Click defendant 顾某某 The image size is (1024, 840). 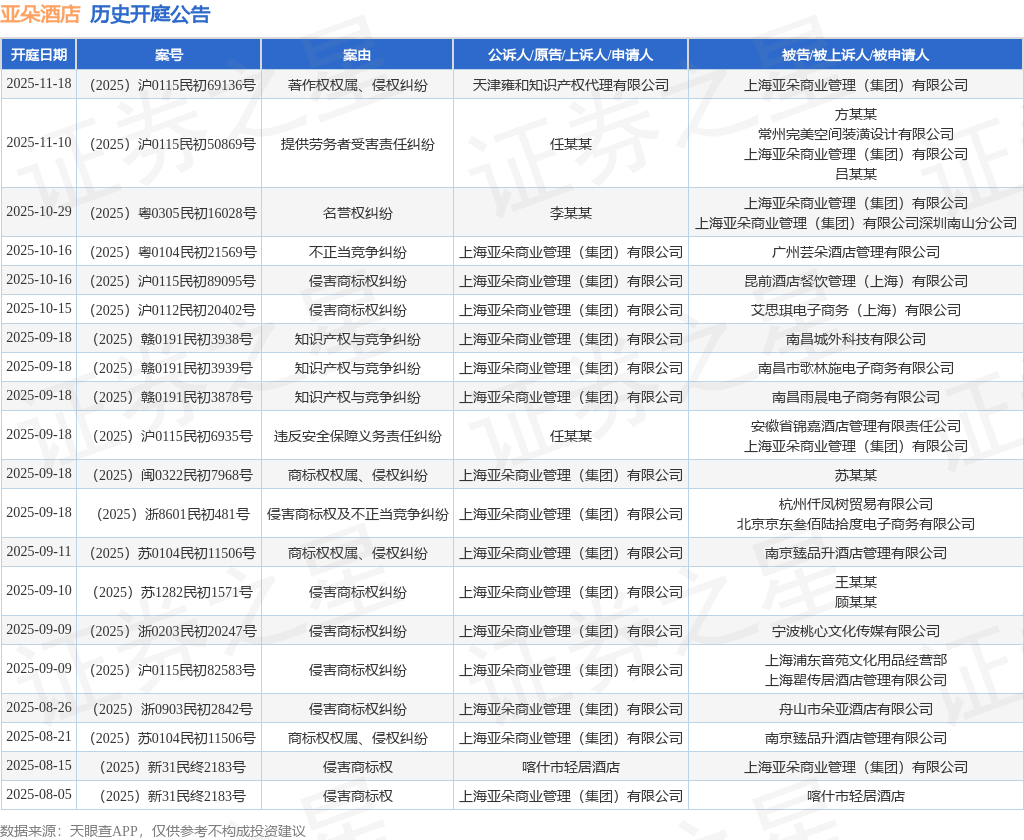[856, 602]
